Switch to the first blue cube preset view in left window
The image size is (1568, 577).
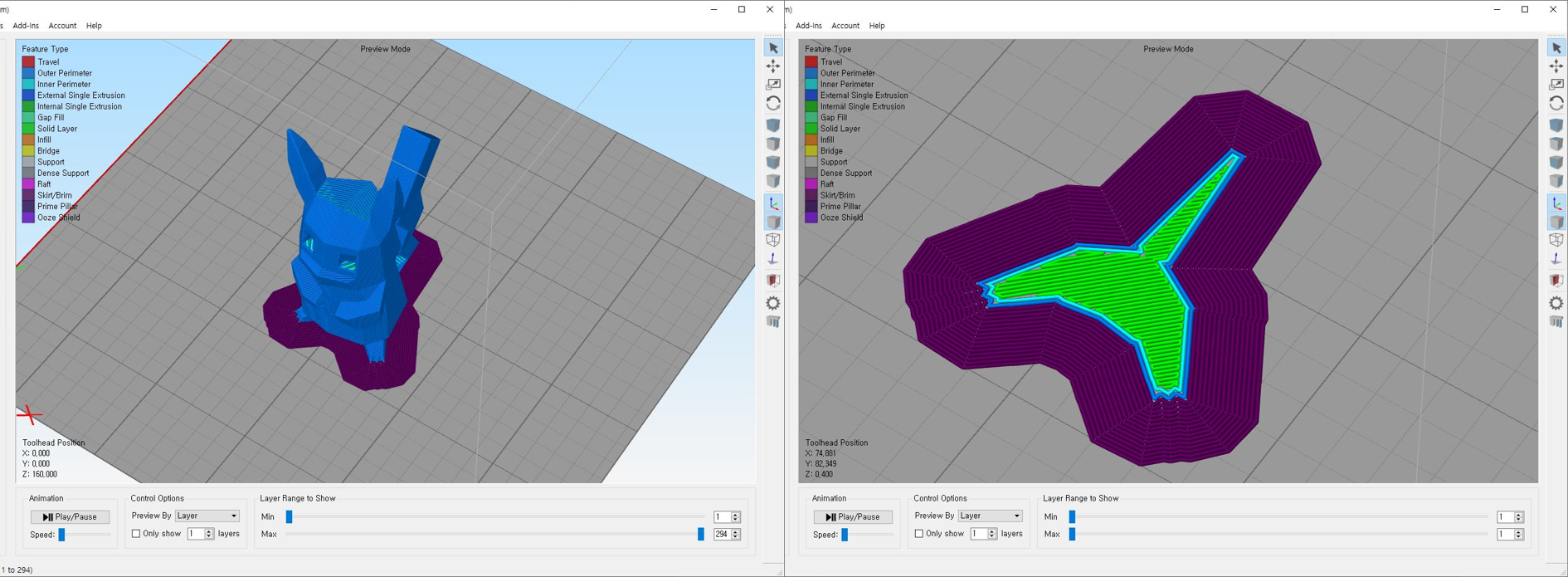pos(773,125)
